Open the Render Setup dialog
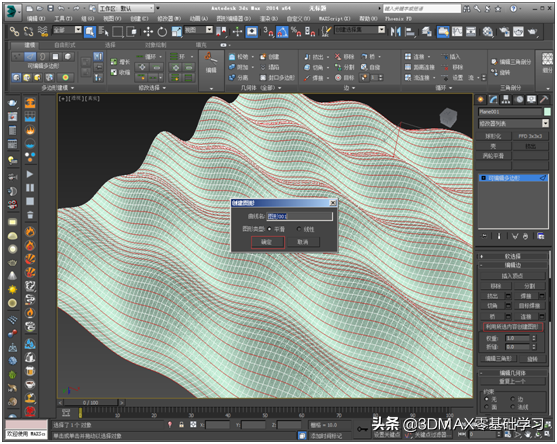The height and width of the screenshot is (444, 557). point(504,32)
